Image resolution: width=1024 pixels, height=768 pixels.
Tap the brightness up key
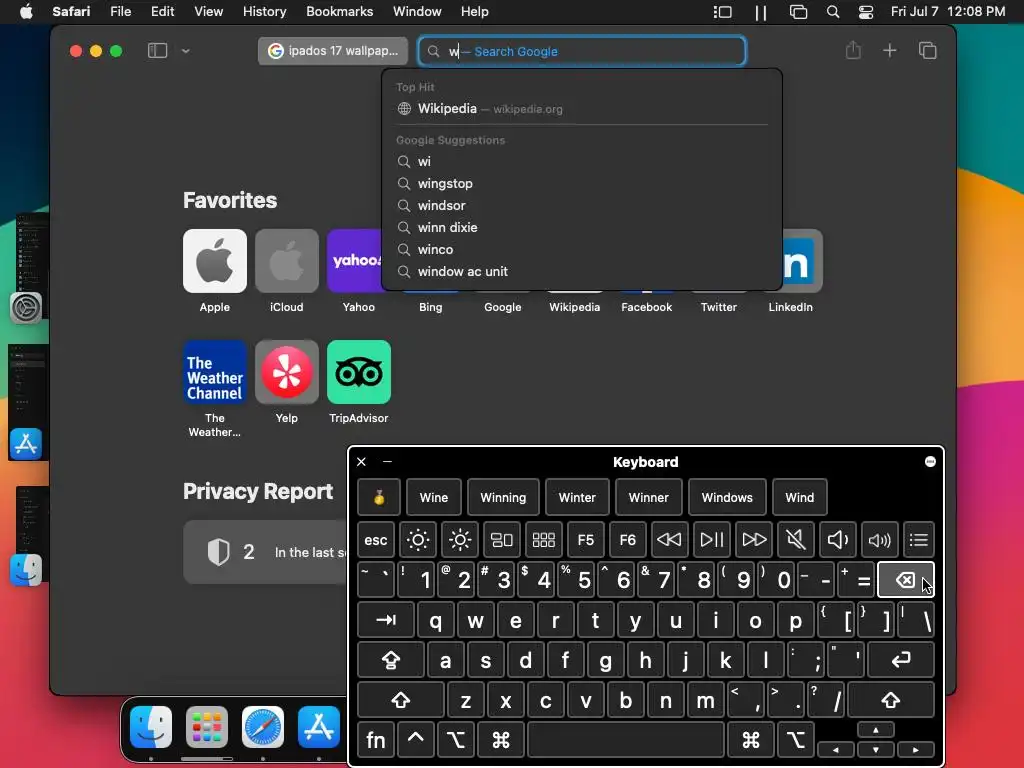(x=460, y=540)
